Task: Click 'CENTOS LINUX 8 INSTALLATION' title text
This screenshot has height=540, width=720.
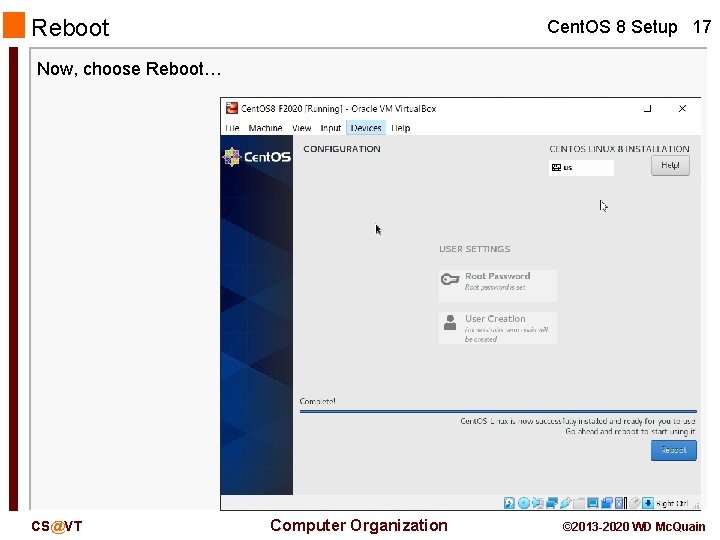Action: coord(619,149)
